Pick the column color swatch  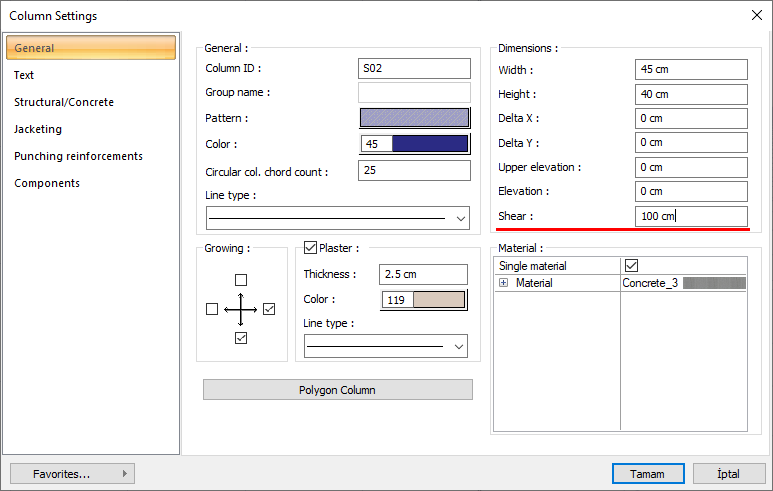430,144
